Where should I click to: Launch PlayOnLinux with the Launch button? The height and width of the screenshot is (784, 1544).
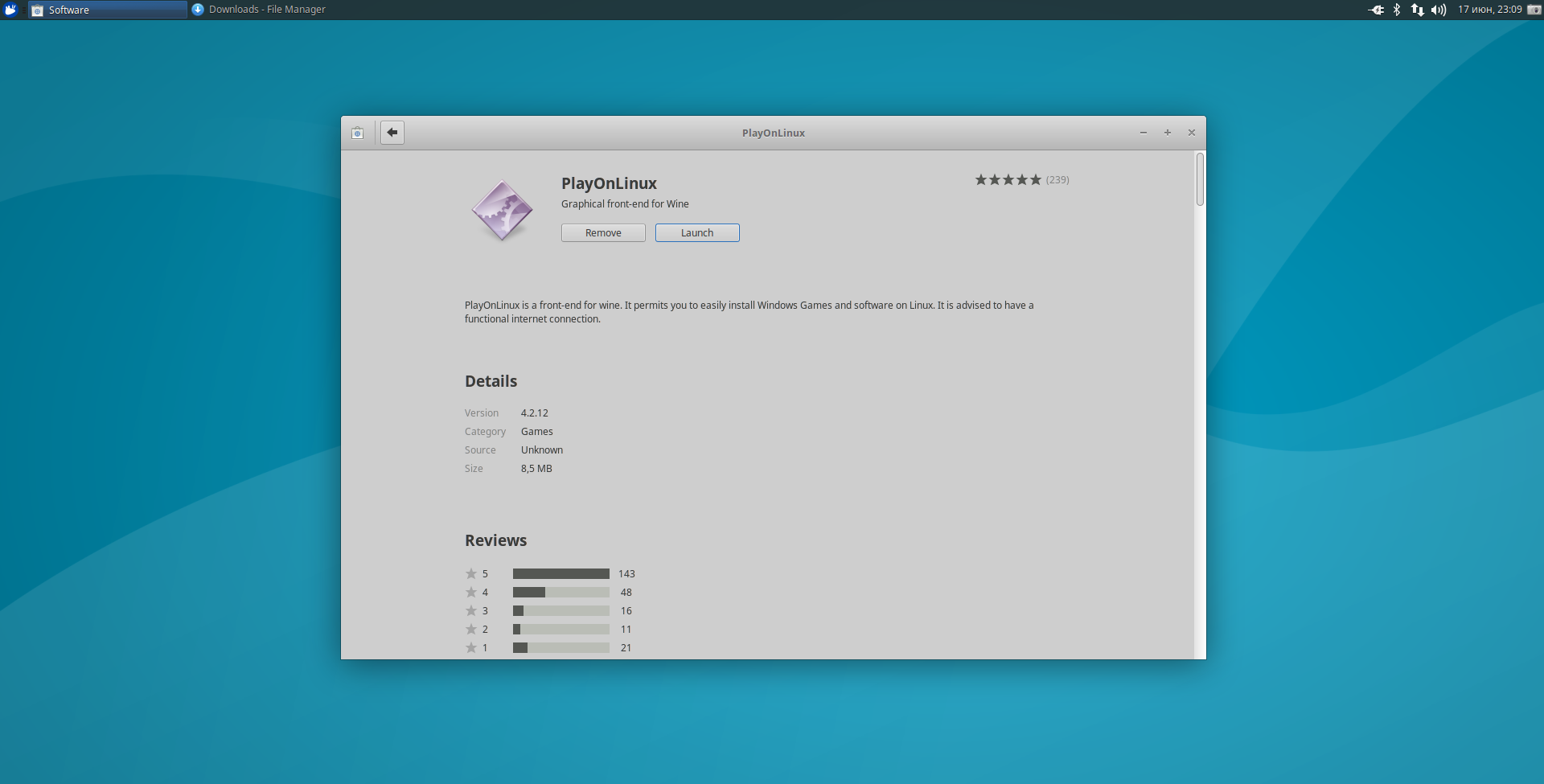pyautogui.click(x=697, y=233)
